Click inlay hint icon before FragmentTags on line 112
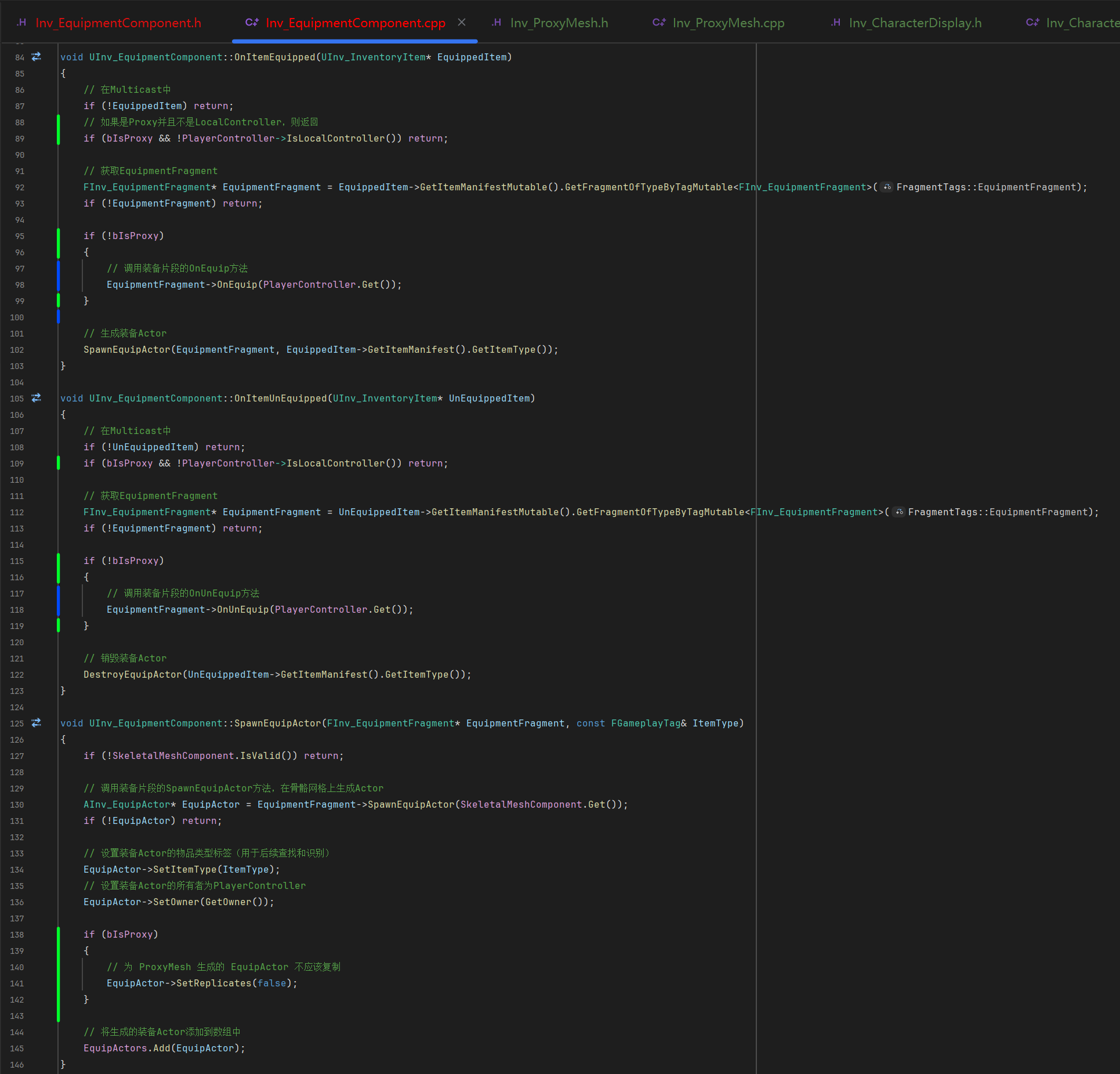Image resolution: width=1120 pixels, height=1074 pixels. tap(898, 512)
